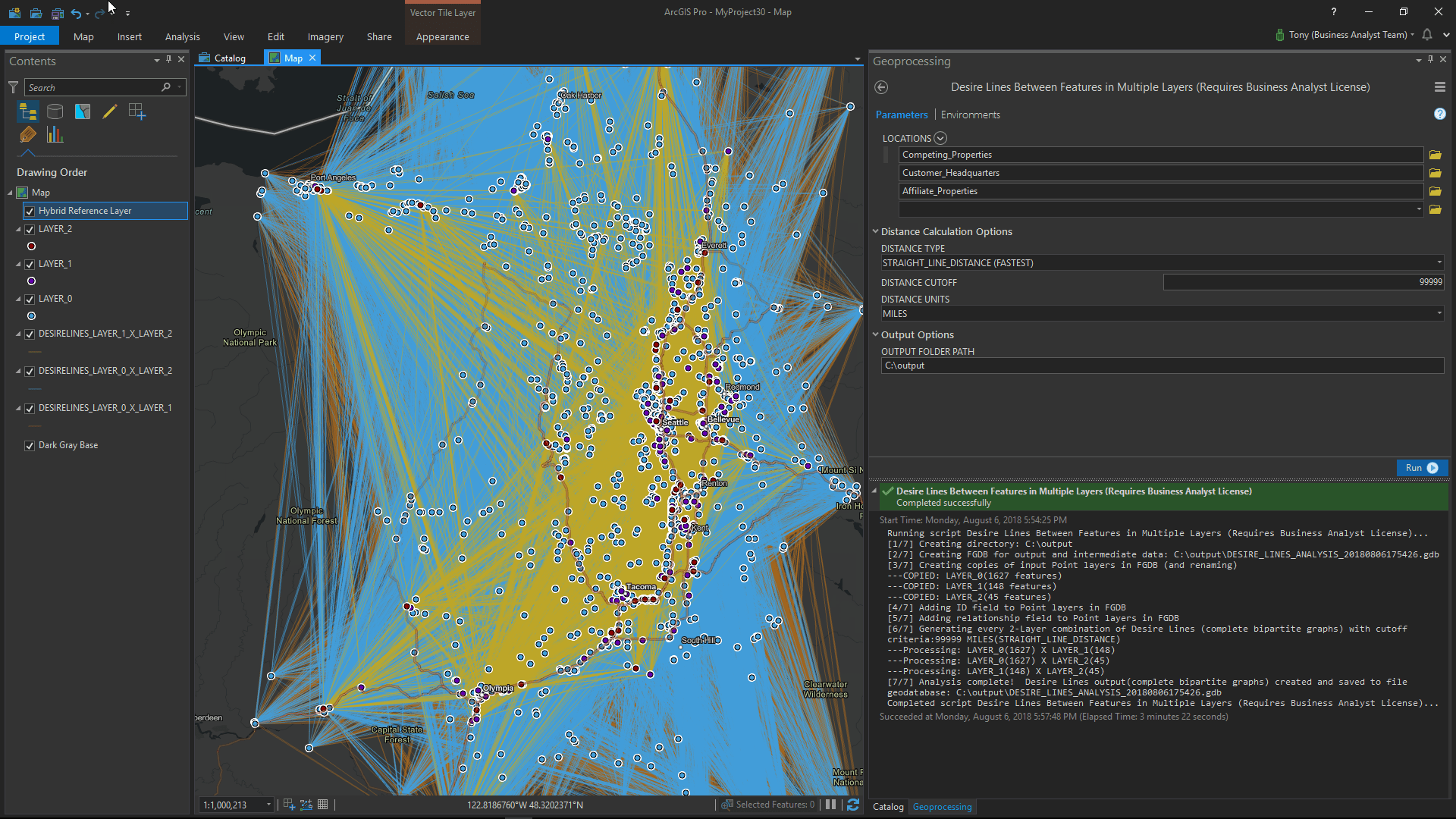Select List By Charts icon
The image size is (1456, 819).
[55, 135]
